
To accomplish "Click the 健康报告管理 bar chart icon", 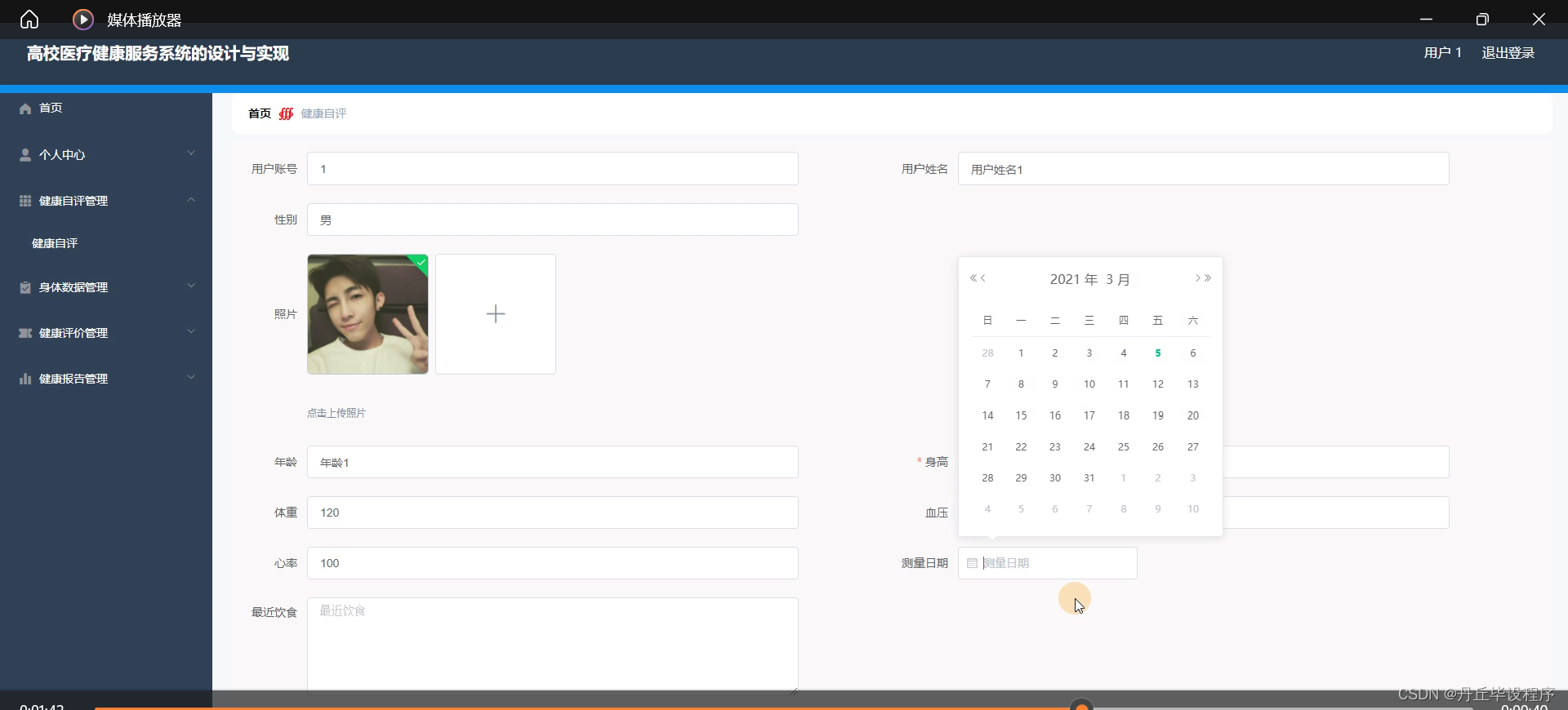I will pyautogui.click(x=25, y=379).
